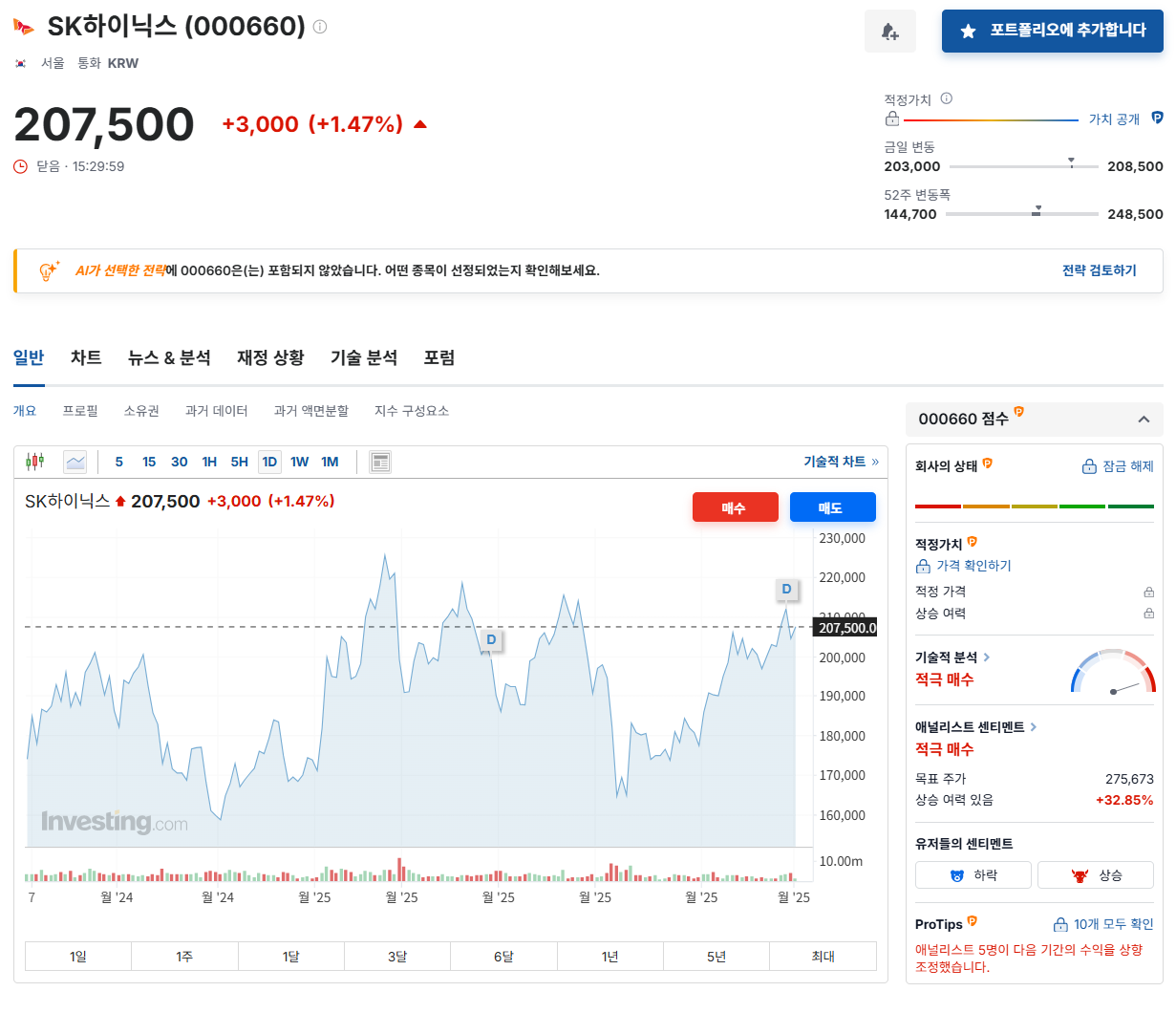Viewport: 1176px width, 1013px height.
Task: Set chart range to 1일
Action: pyautogui.click(x=78, y=957)
